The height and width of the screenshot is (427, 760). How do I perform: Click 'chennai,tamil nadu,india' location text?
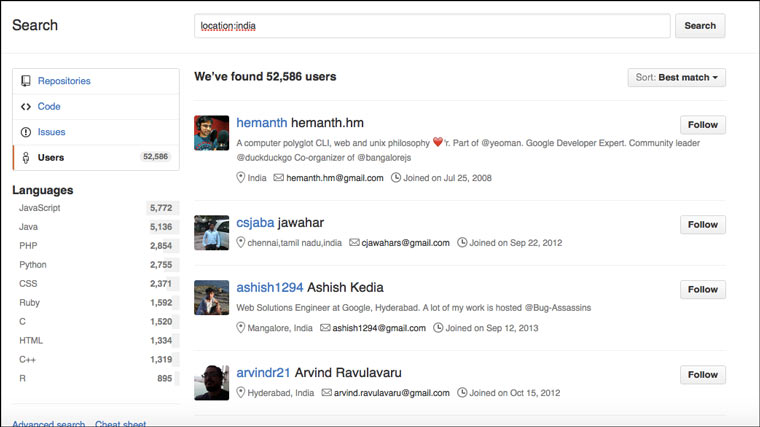tap(295, 243)
